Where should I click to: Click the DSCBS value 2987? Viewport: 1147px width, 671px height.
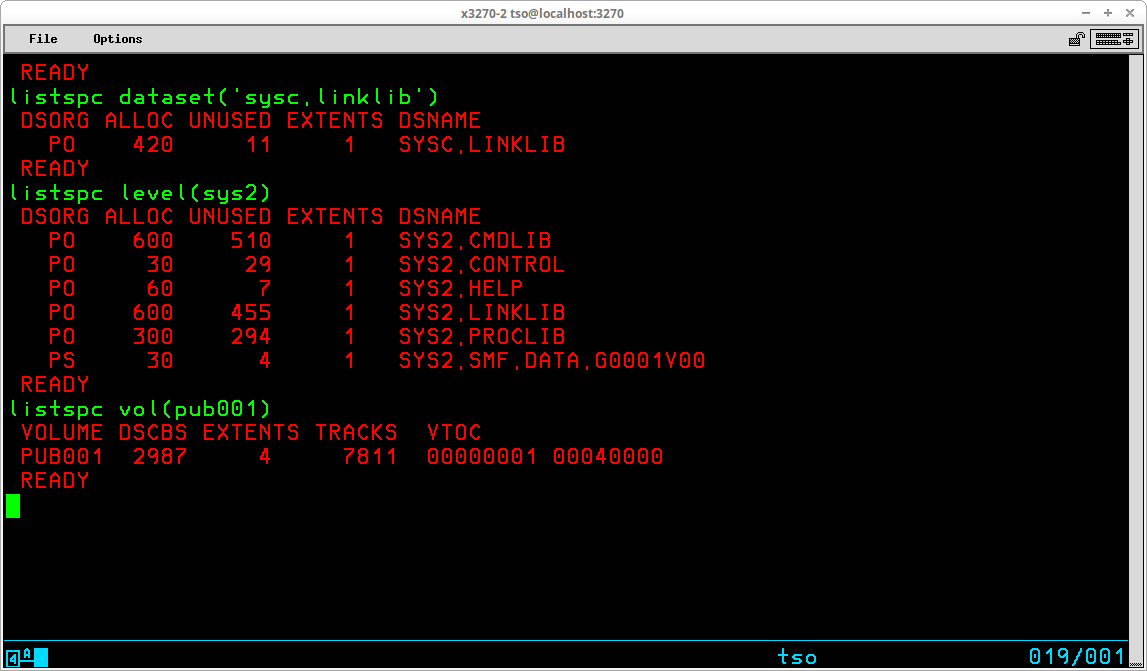[x=160, y=457]
